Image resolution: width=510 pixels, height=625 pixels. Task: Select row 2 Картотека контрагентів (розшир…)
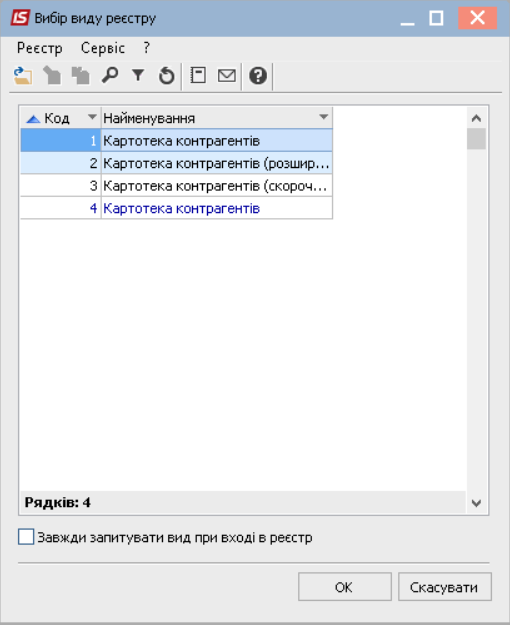click(x=176, y=163)
